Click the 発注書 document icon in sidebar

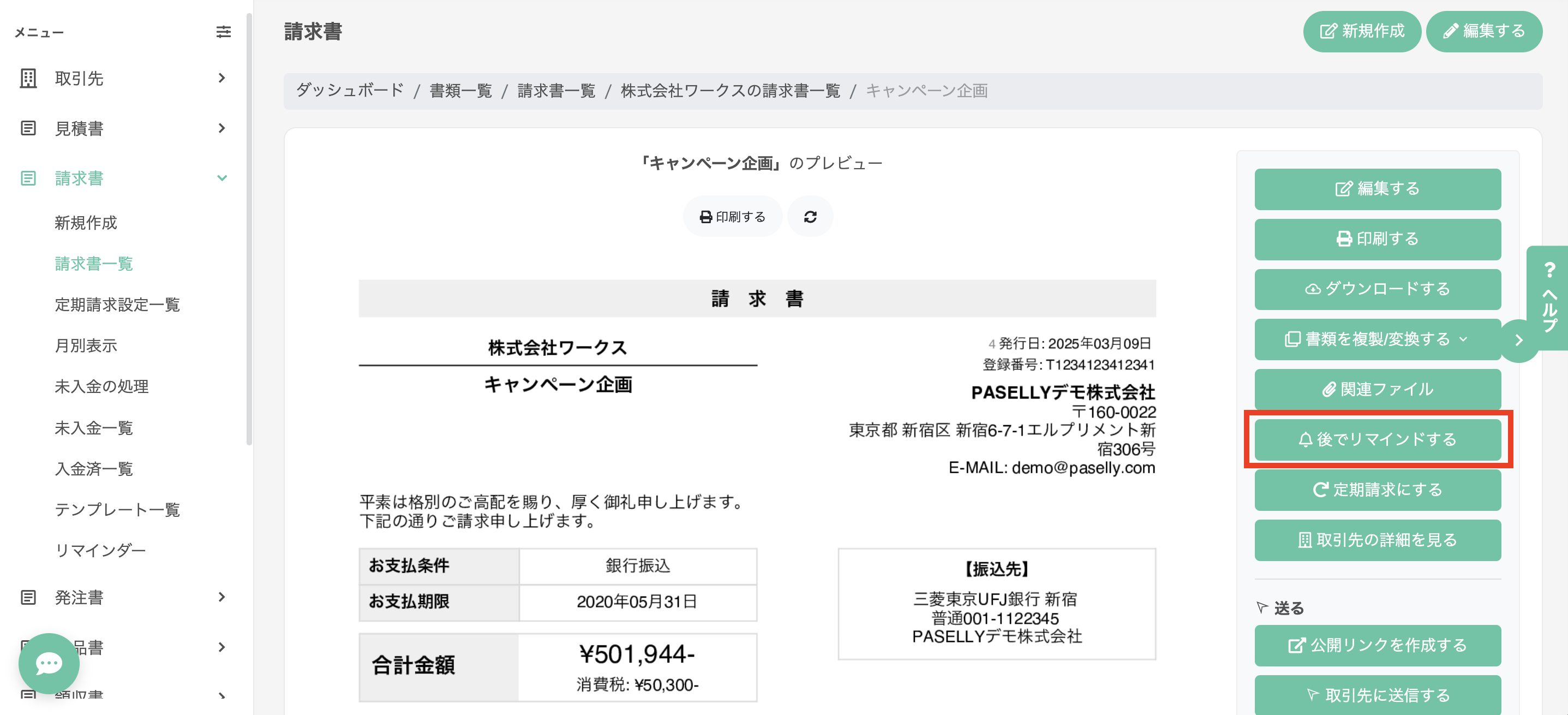[x=28, y=597]
